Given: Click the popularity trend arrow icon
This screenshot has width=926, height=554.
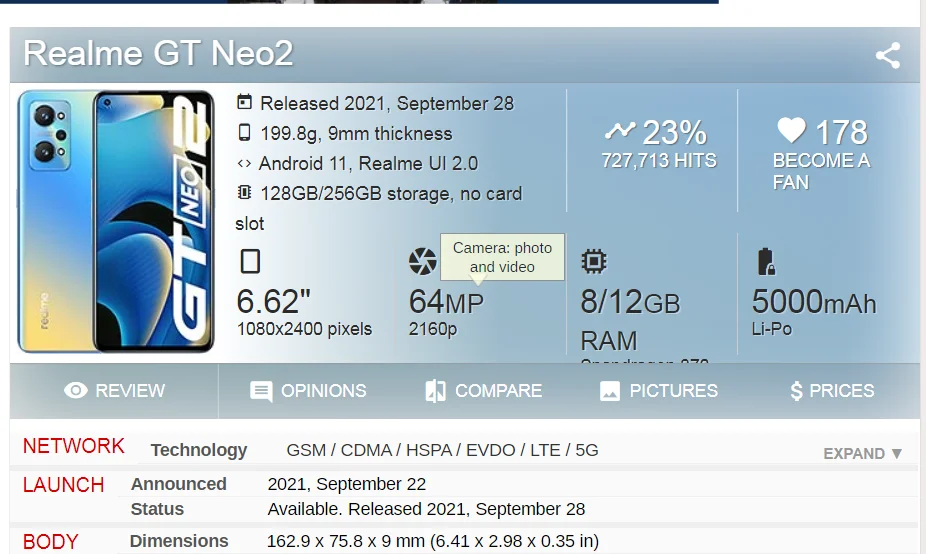Looking at the screenshot, I should tap(620, 130).
